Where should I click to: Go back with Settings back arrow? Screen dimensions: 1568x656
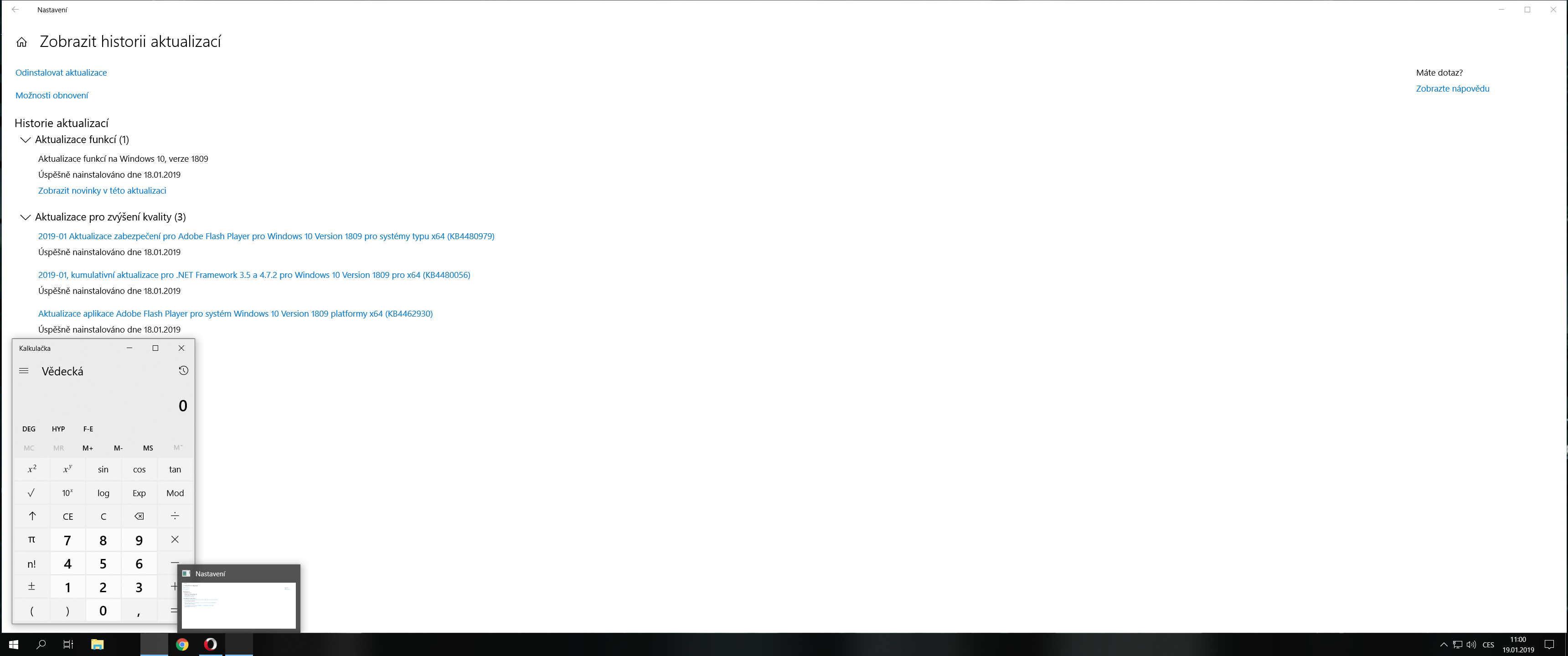click(15, 10)
